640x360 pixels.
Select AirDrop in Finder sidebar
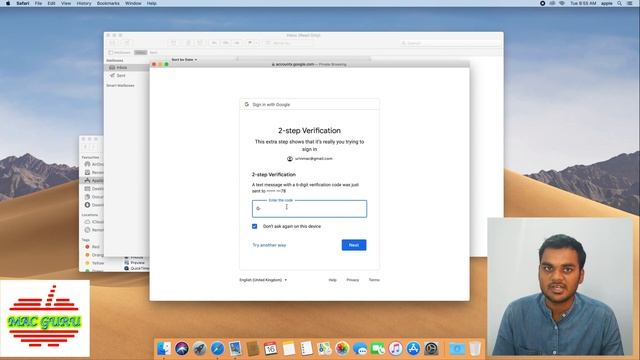click(x=94, y=164)
